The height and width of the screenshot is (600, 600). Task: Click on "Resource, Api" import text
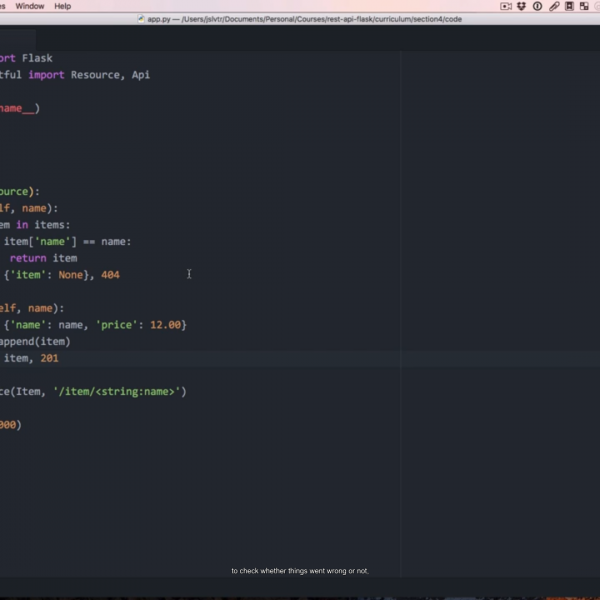tap(110, 75)
